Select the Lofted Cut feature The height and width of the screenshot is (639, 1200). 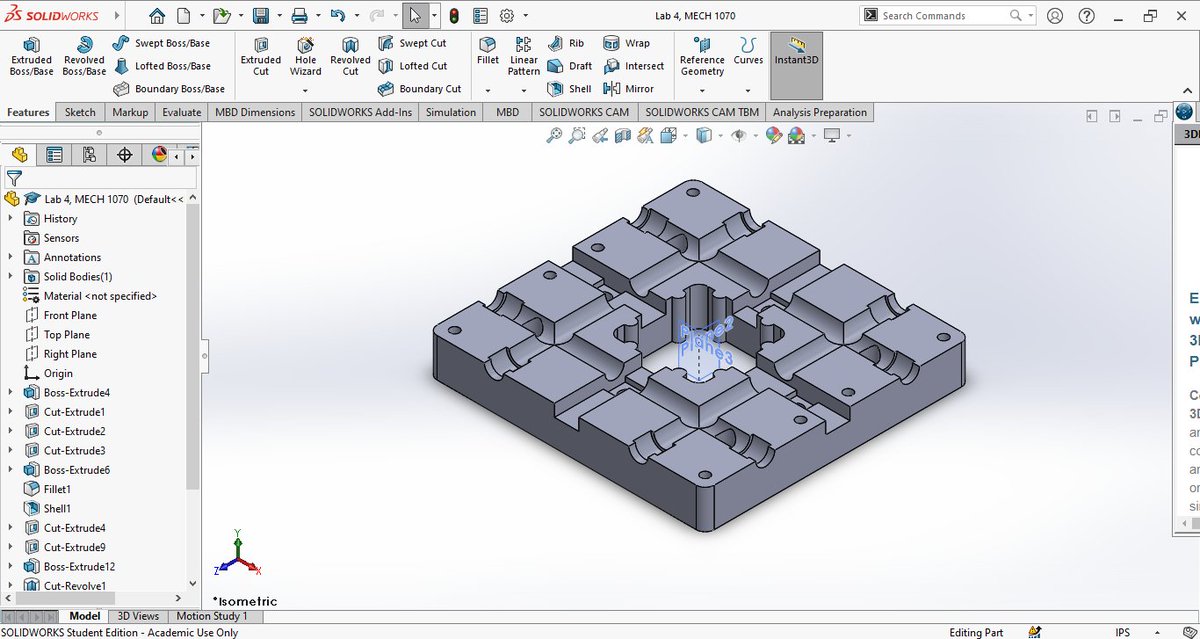[x=412, y=66]
